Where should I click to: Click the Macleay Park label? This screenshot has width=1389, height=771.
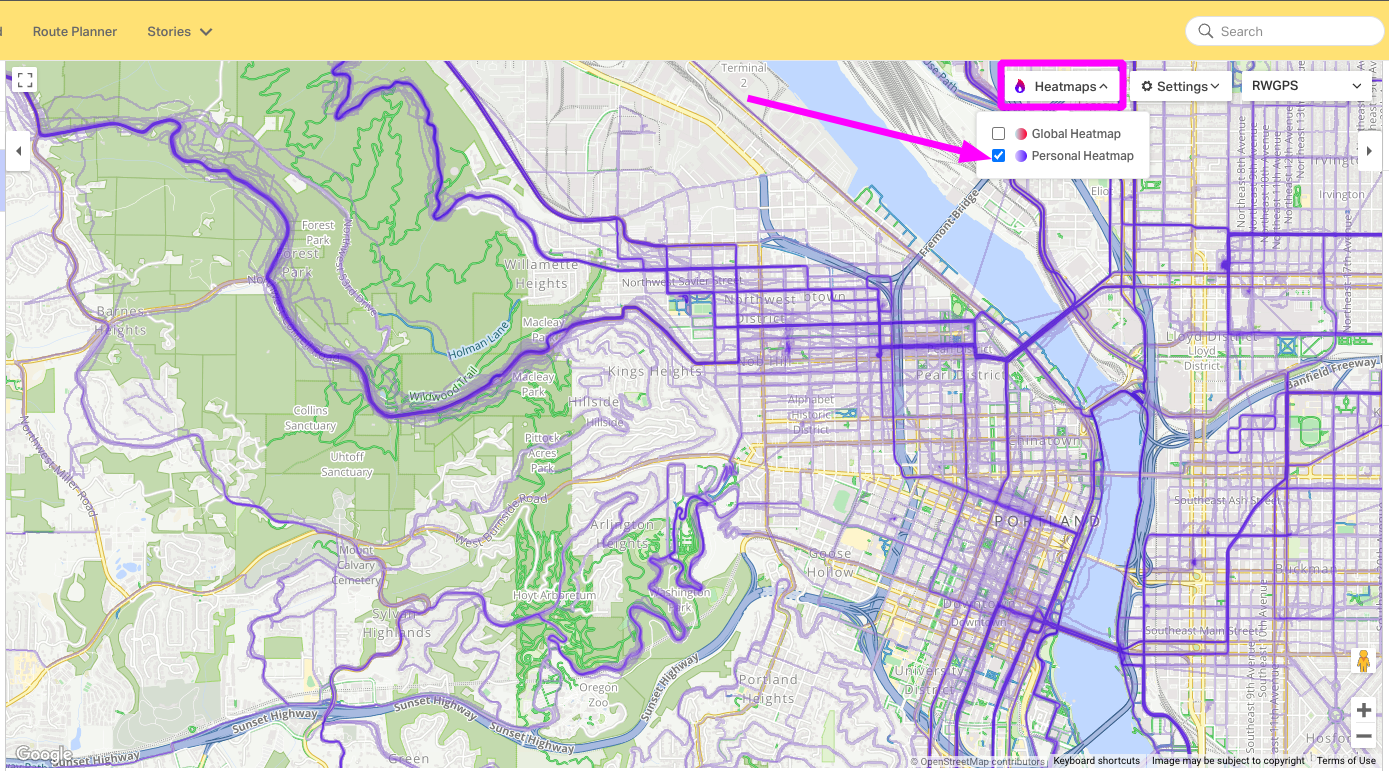[x=533, y=384]
